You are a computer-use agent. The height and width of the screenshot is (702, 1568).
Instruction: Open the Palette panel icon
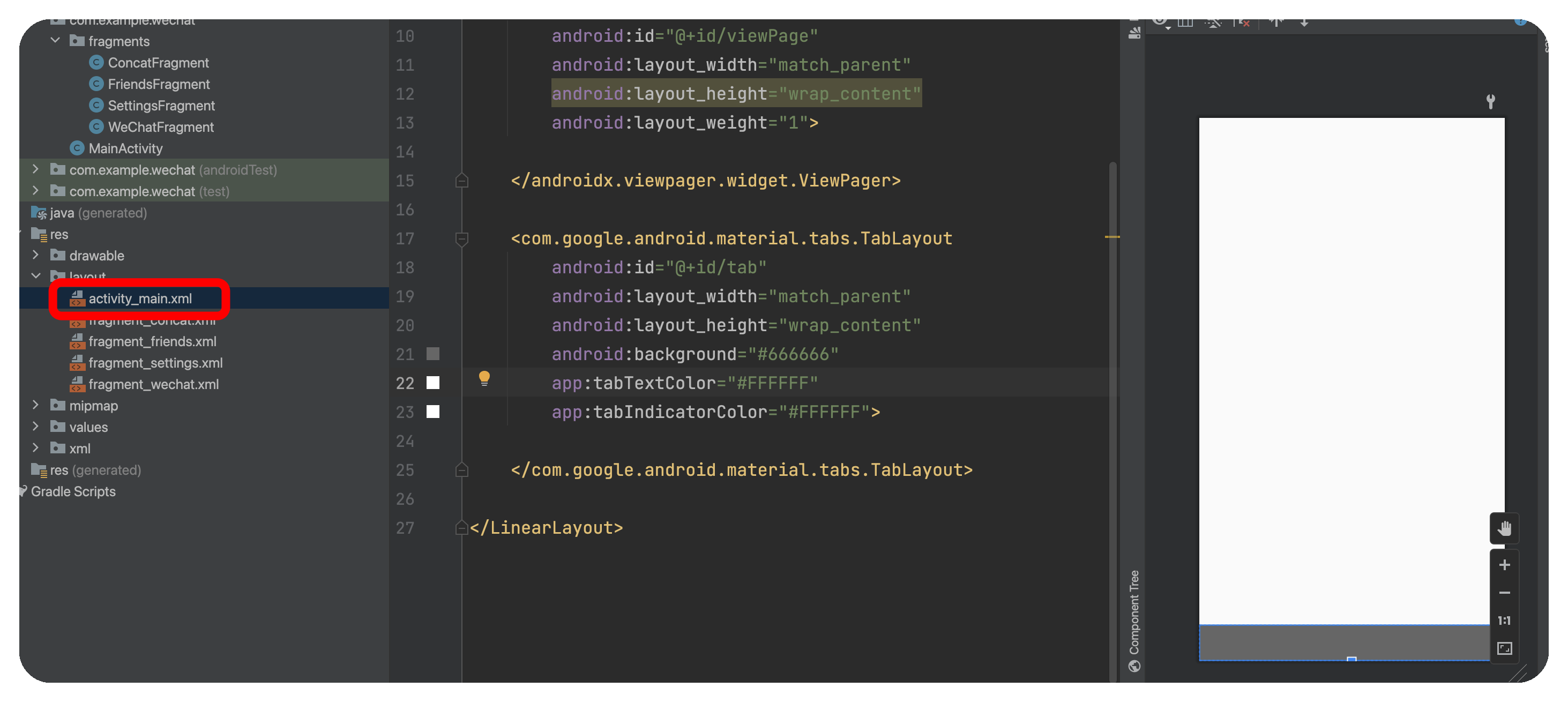coord(1134,33)
